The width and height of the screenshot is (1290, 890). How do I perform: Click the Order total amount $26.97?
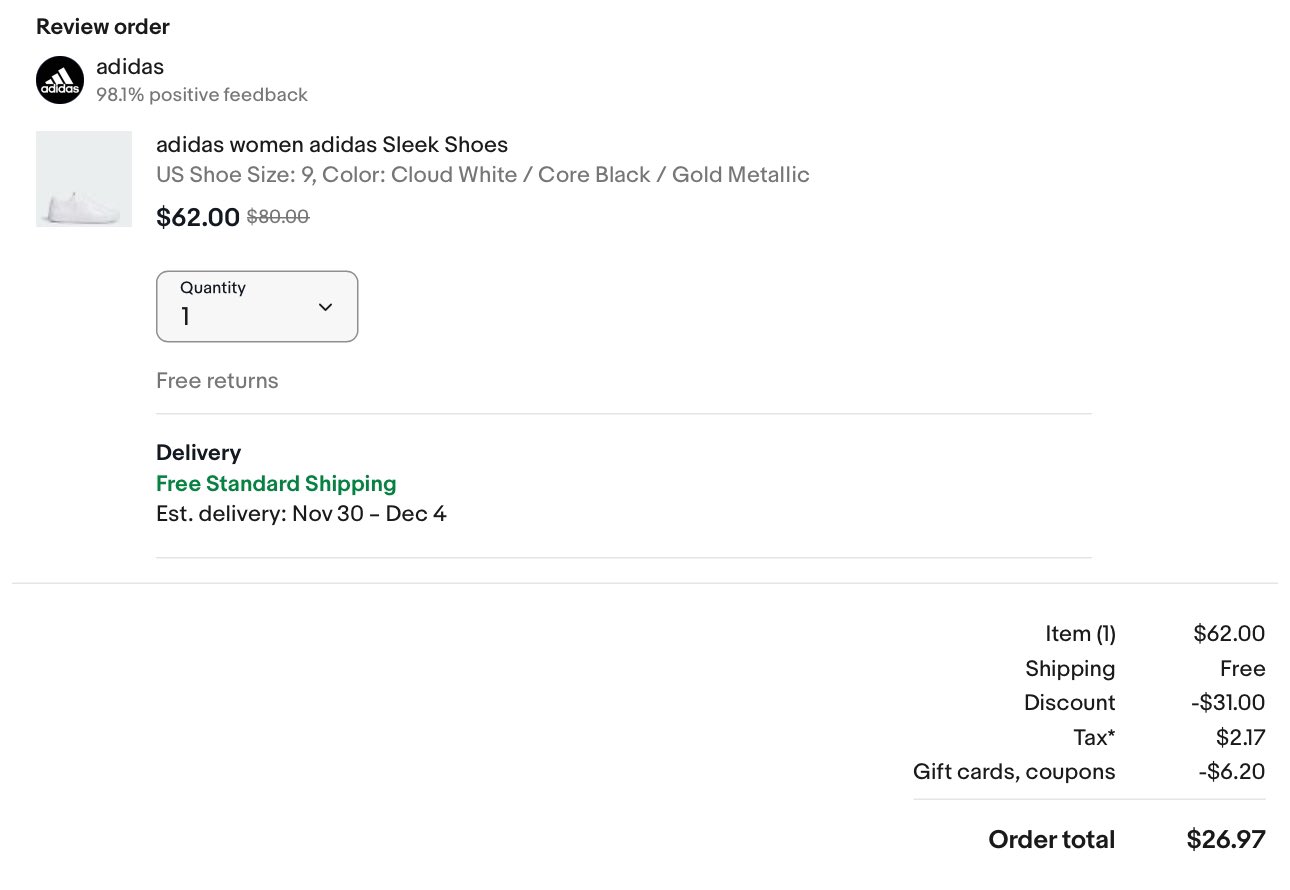click(1226, 840)
